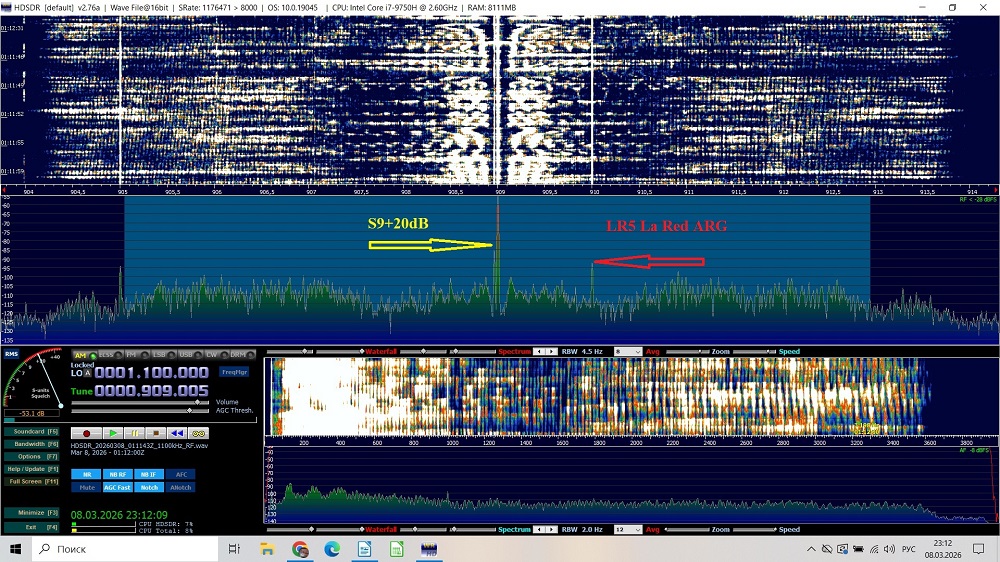The image size is (1000, 562).
Task: Open Chrome from the Windows taskbar
Action: (x=300, y=549)
